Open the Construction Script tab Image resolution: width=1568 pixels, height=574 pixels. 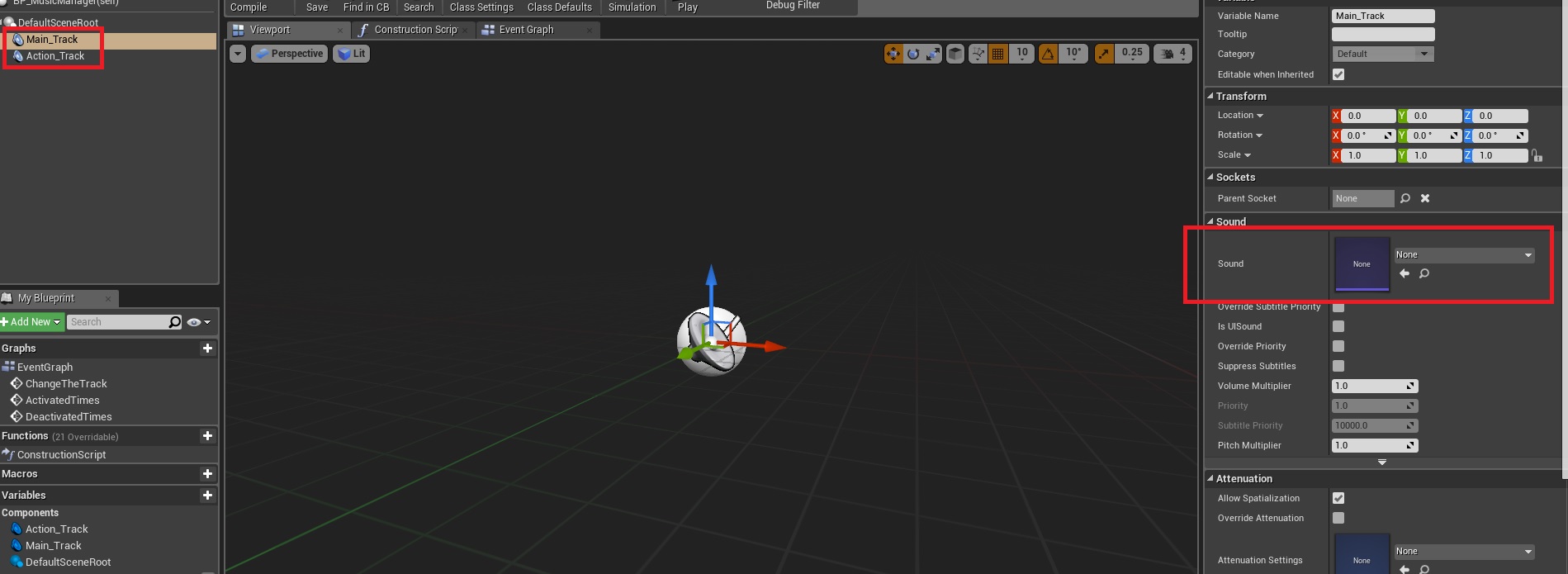(x=415, y=30)
